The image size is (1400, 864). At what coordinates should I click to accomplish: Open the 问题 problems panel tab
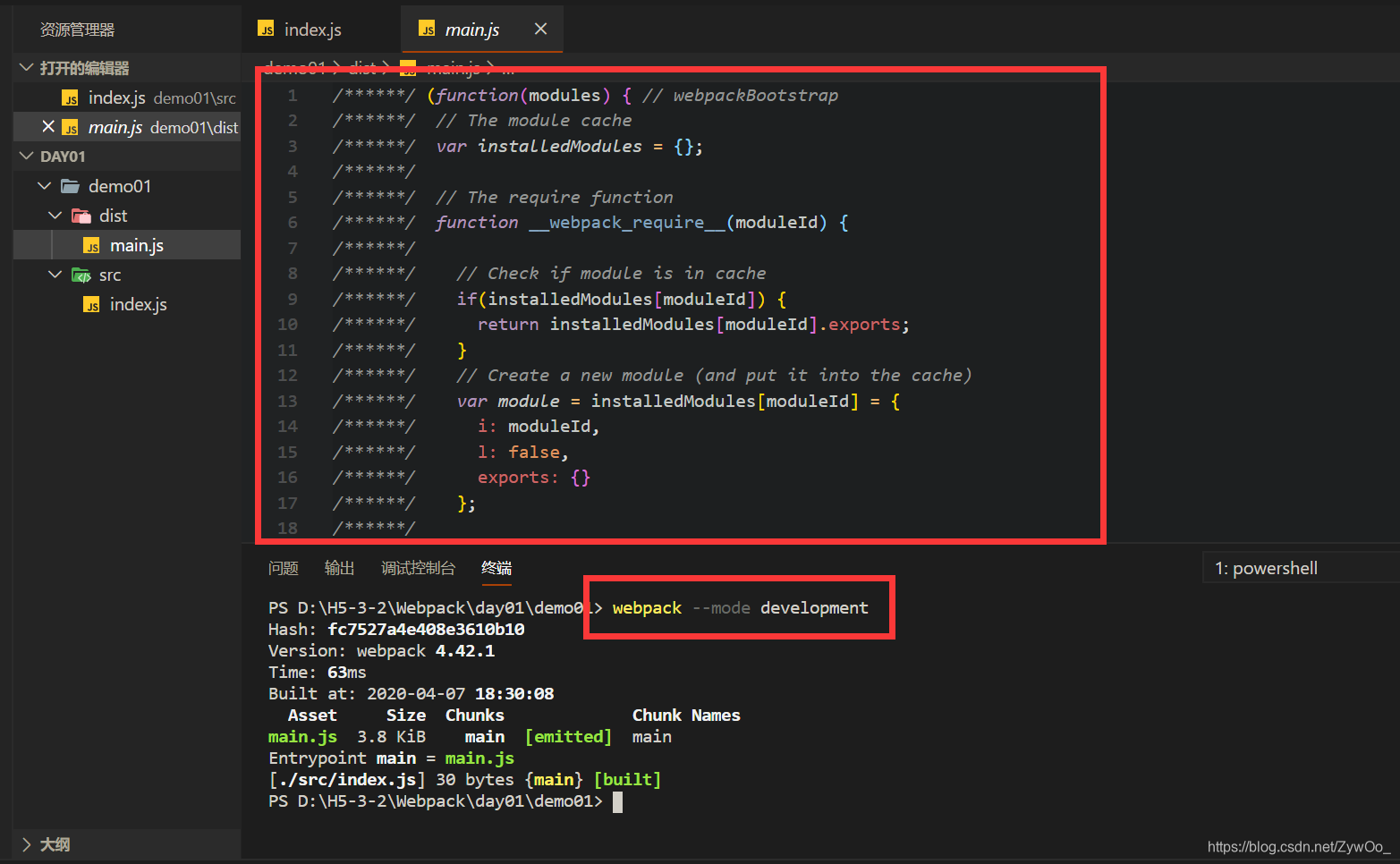point(284,568)
